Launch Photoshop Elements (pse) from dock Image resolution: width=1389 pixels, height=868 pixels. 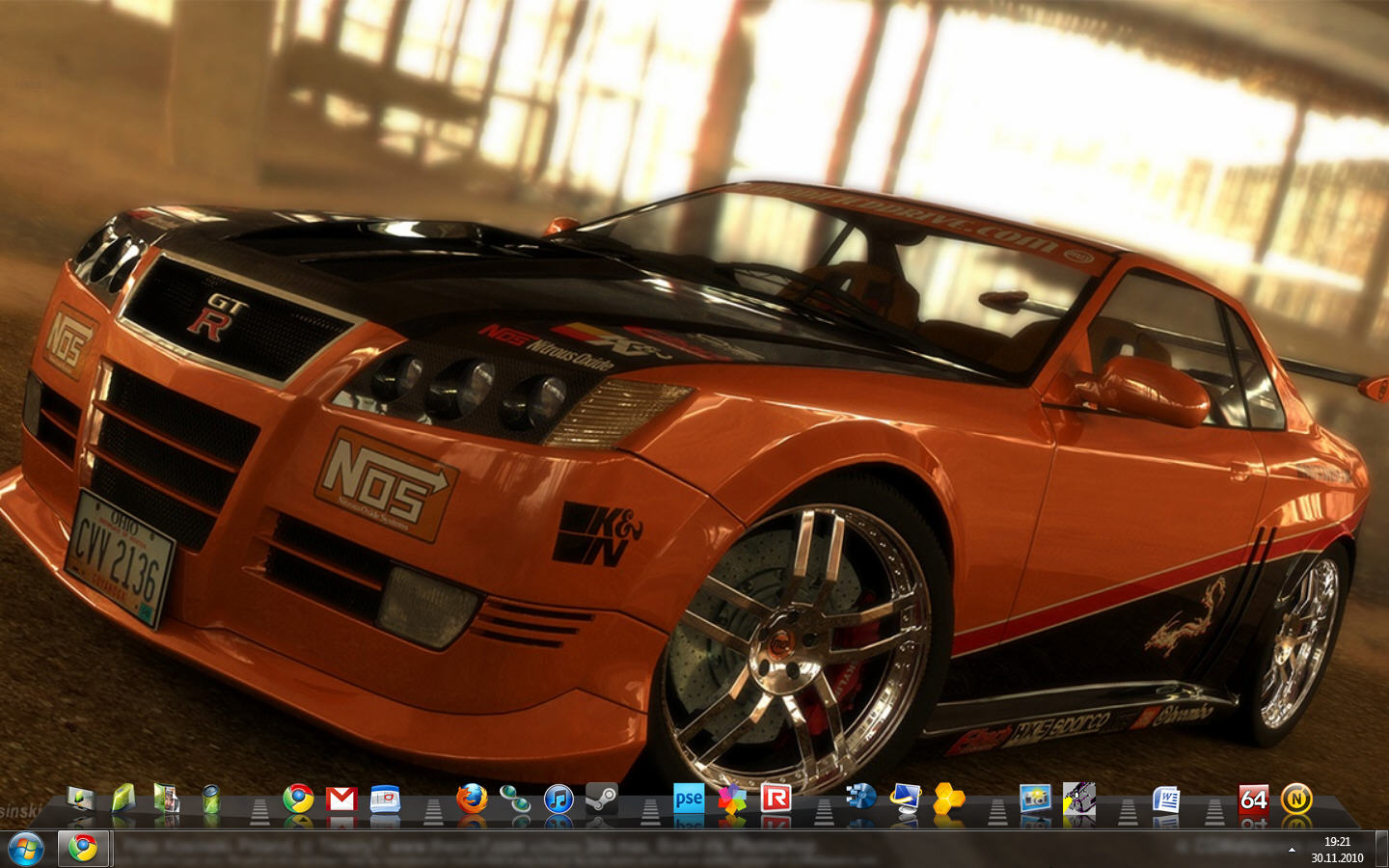coord(689,799)
